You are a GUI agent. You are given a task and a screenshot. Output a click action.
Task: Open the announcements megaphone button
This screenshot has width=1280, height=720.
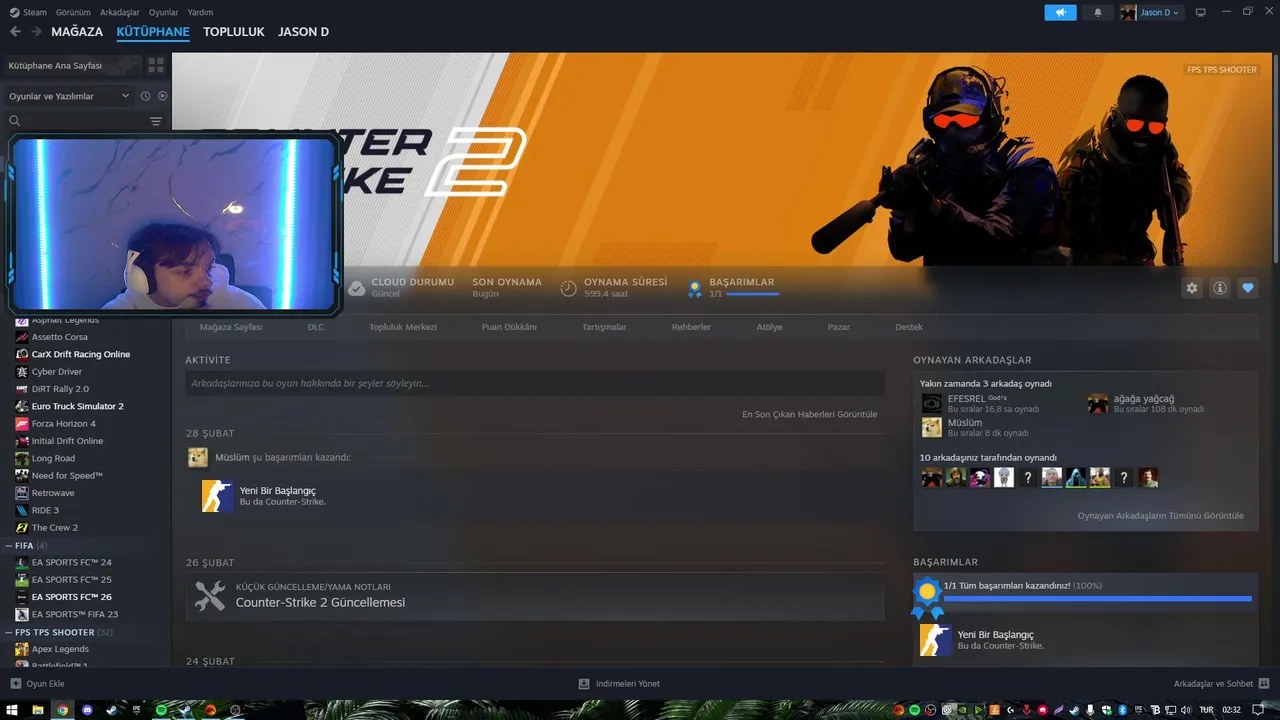point(1060,12)
